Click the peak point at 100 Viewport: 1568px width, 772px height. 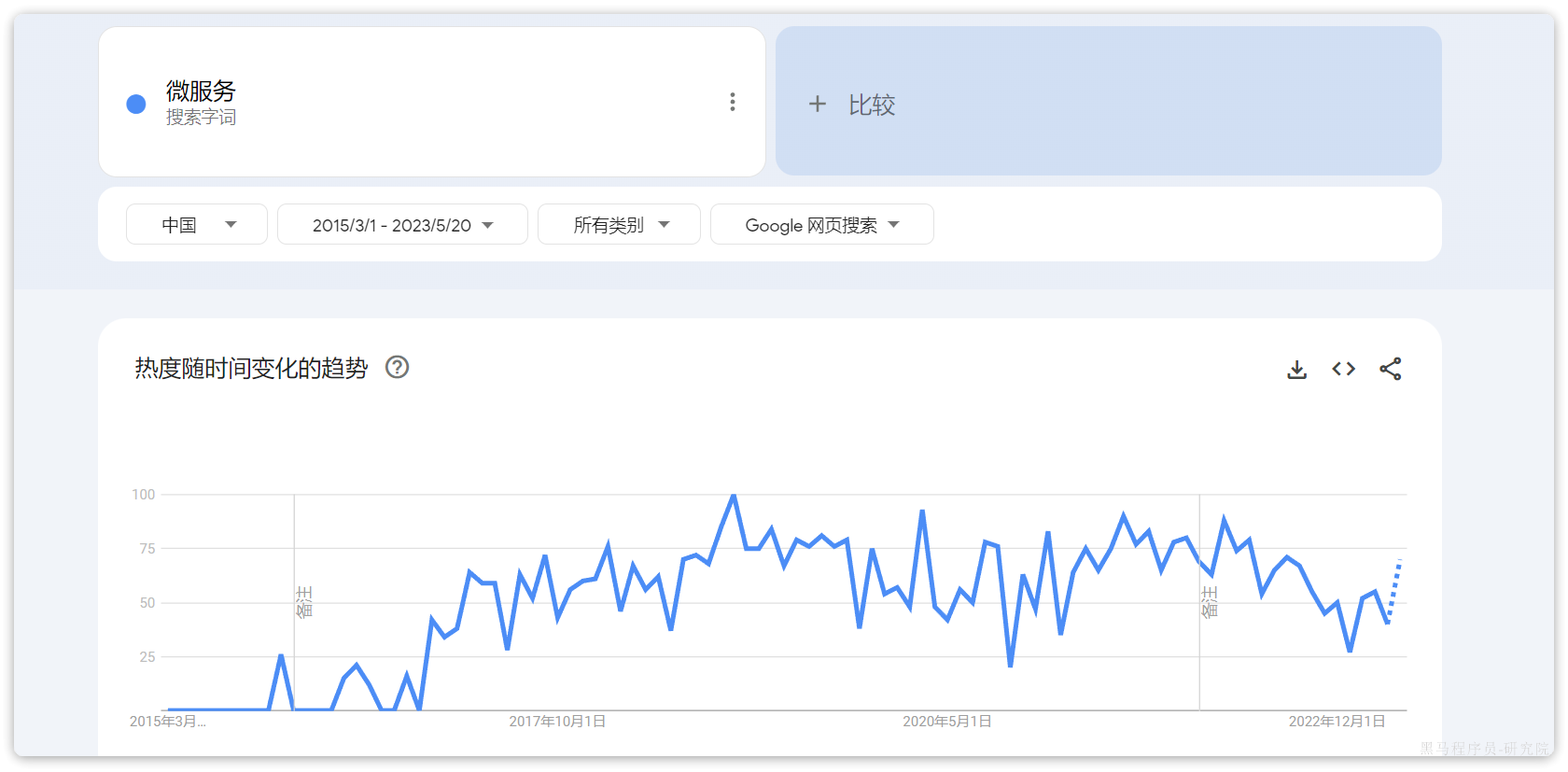734,496
